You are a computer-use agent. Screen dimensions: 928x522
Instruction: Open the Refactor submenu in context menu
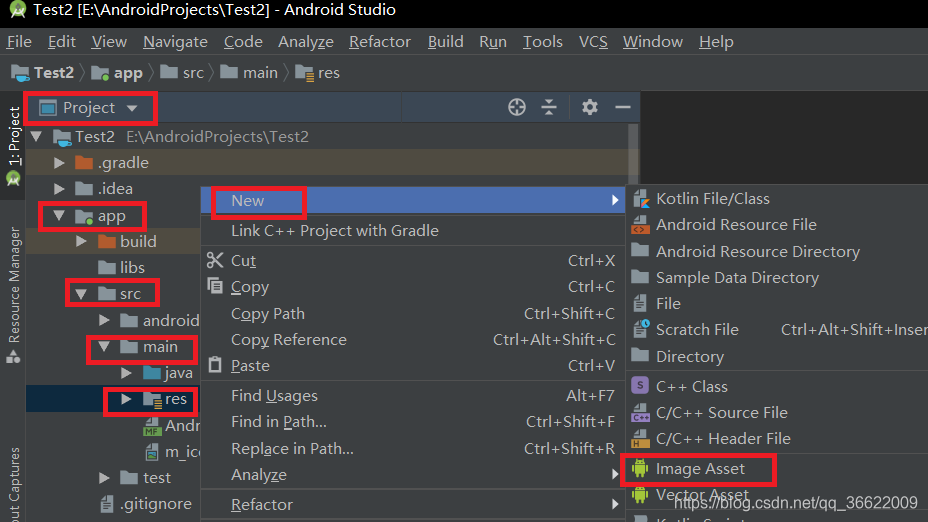click(x=413, y=504)
